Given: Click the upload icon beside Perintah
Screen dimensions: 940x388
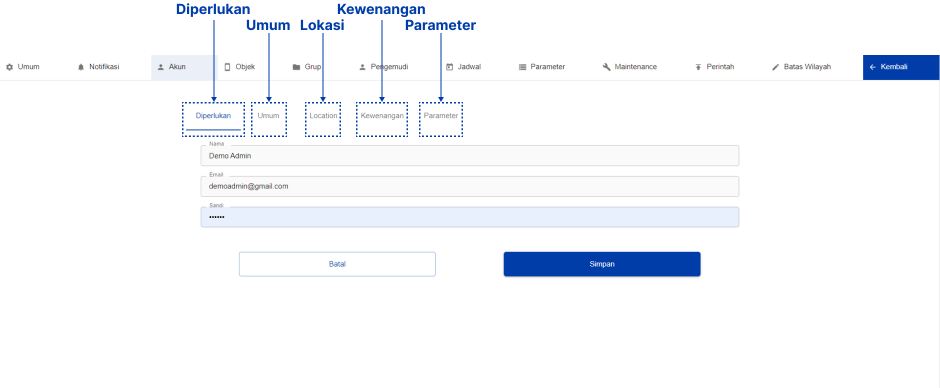Looking at the screenshot, I should [698, 67].
